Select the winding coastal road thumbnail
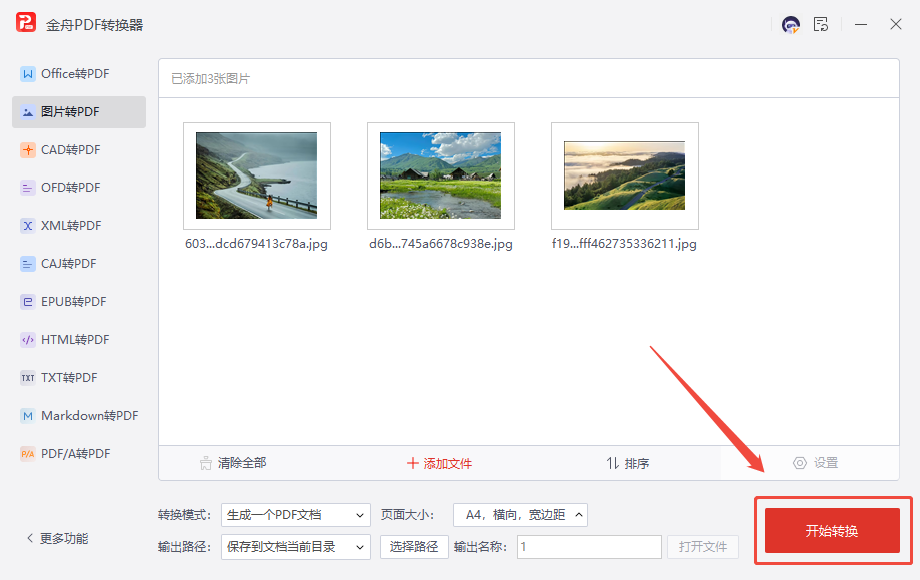Viewport: 920px width, 580px height. 256,175
